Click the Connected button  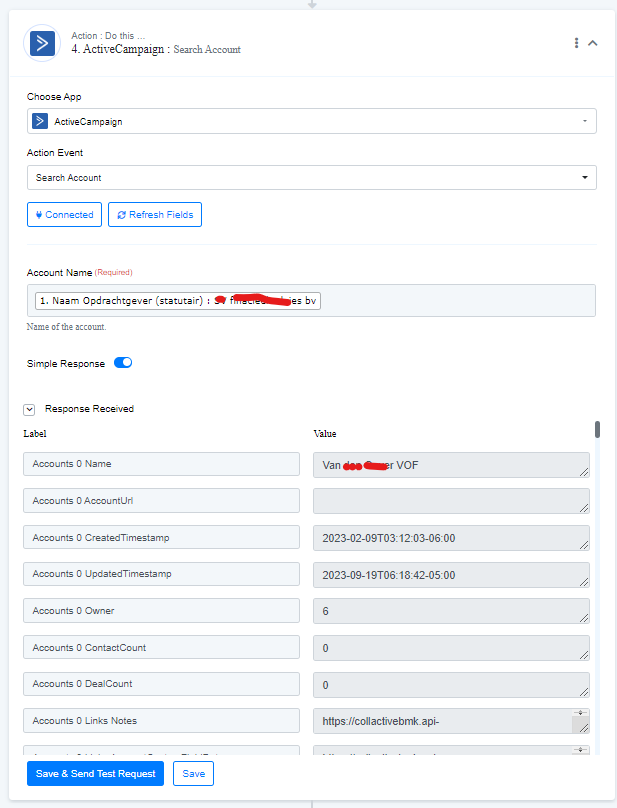click(x=64, y=214)
